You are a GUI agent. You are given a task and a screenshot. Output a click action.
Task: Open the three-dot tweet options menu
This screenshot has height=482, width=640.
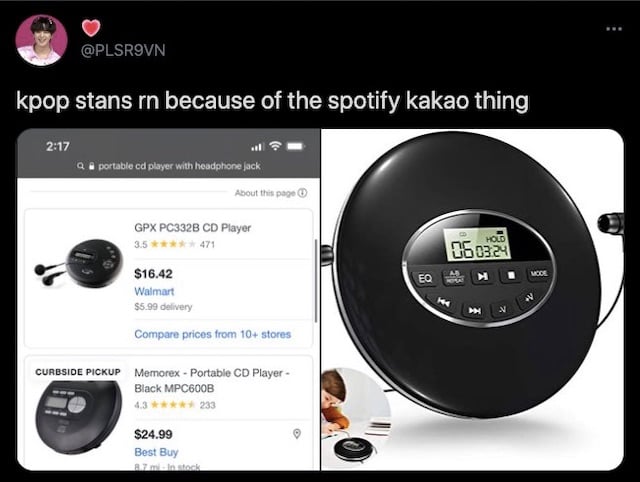click(613, 29)
